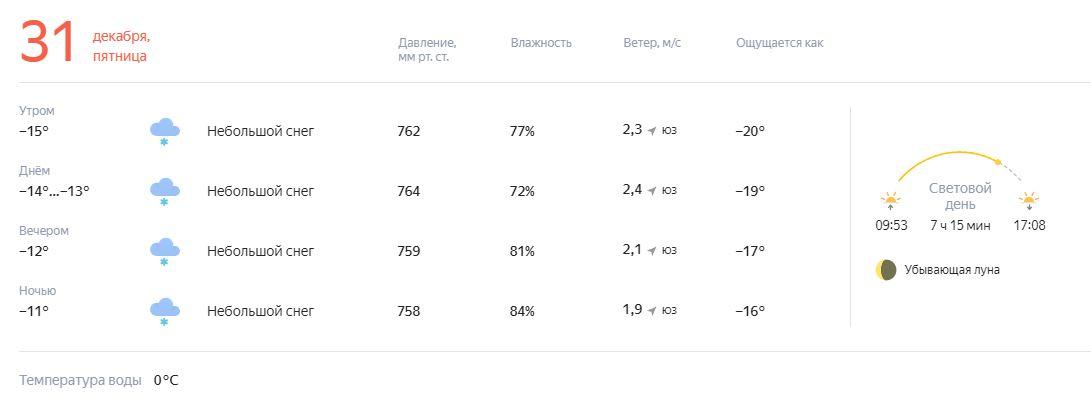Click the night wind direction arrow

(x=652, y=311)
